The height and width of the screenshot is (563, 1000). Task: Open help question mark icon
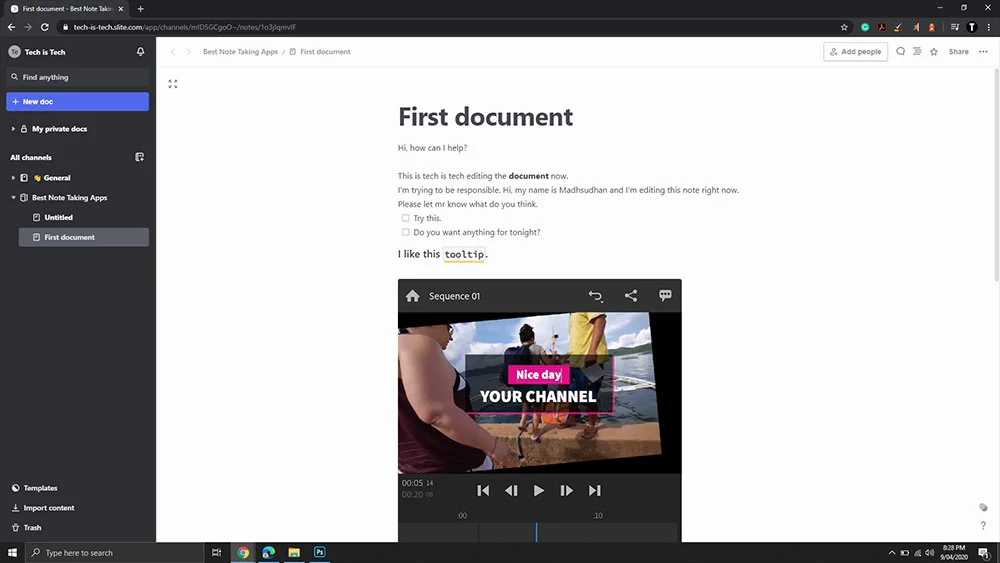[x=983, y=525]
